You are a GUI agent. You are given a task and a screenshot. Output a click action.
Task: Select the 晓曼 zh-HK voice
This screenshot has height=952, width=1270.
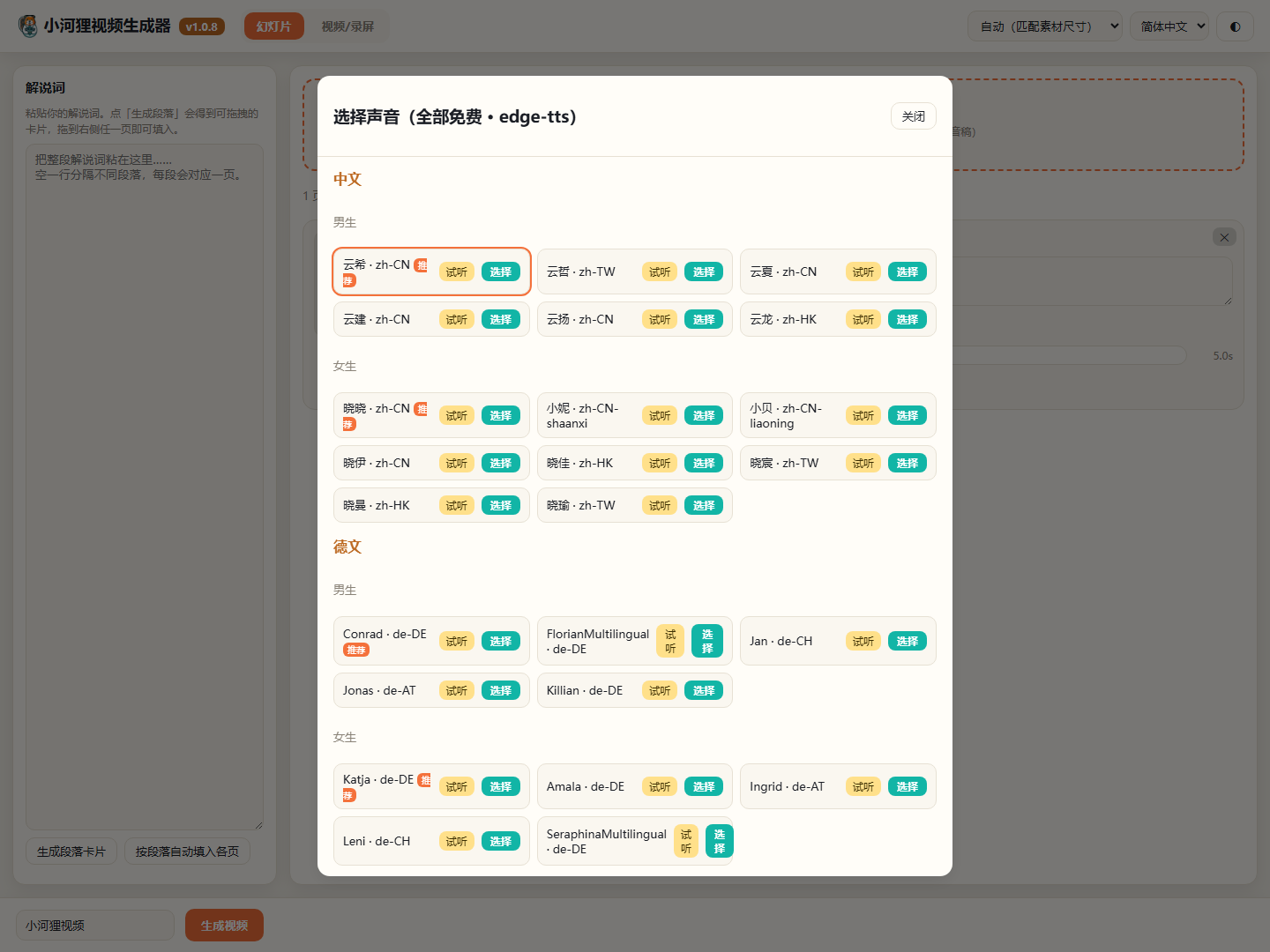(501, 506)
